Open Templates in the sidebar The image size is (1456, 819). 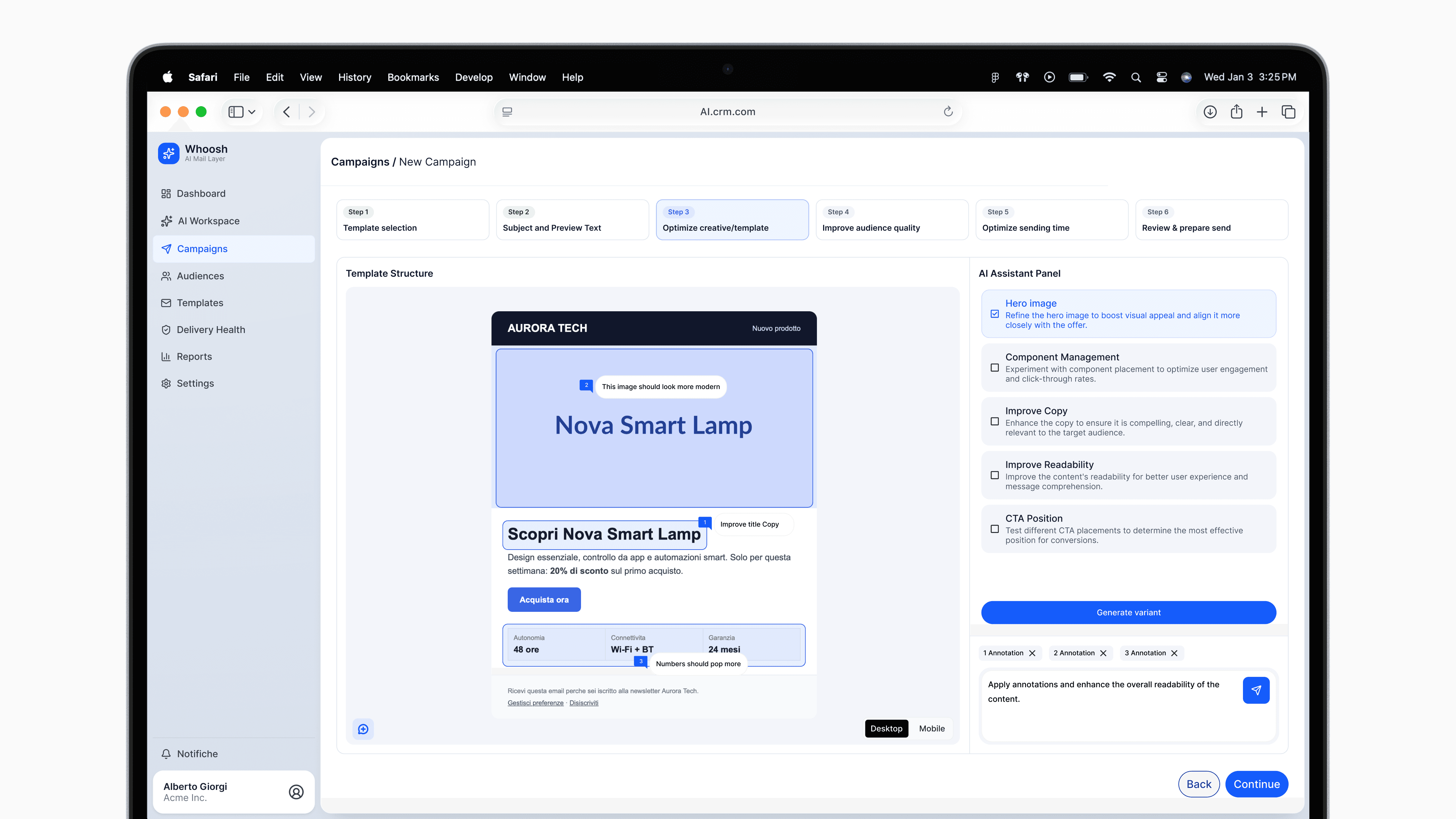192,303
